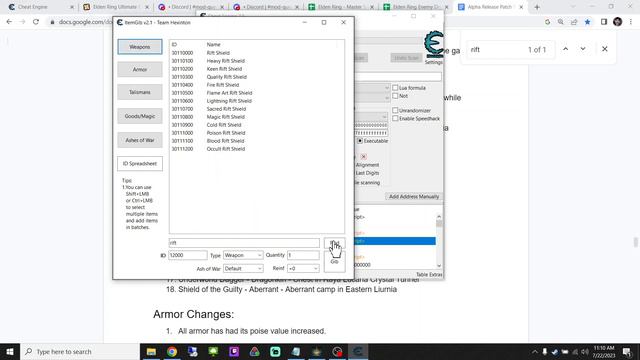The height and width of the screenshot is (360, 640).
Task: Toggle the Not checkbox in Cheat Engine
Action: point(395,96)
